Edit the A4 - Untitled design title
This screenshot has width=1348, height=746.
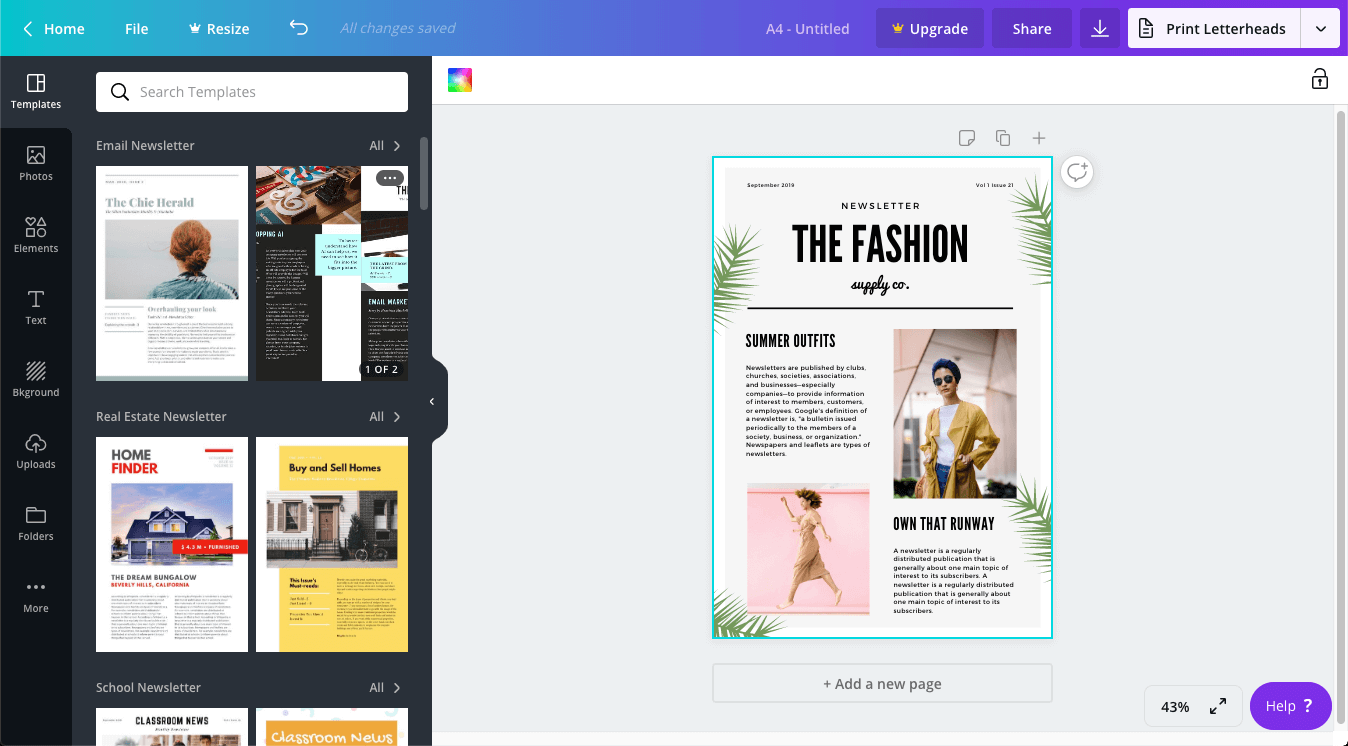808,28
